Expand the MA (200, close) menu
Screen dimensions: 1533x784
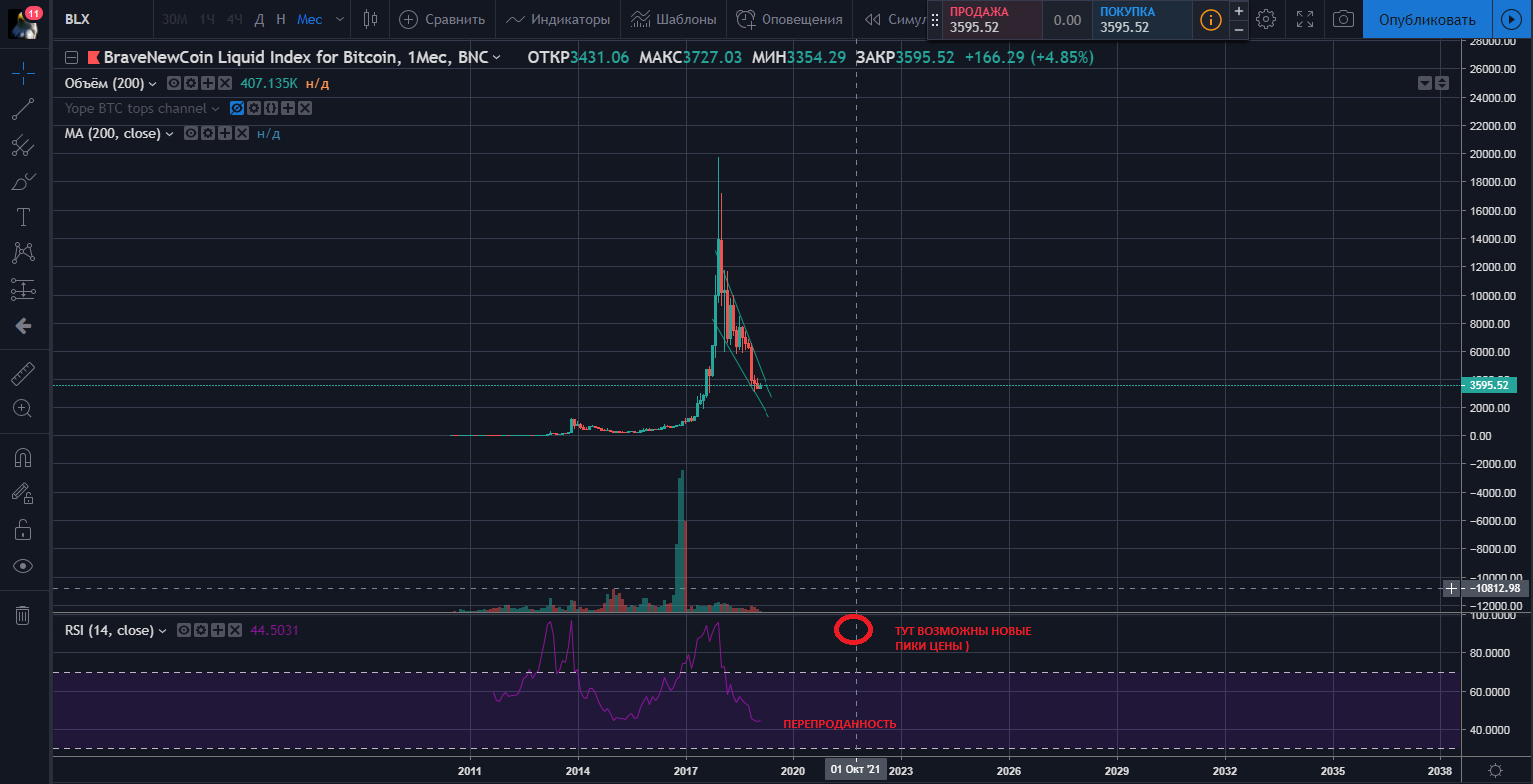point(169,134)
